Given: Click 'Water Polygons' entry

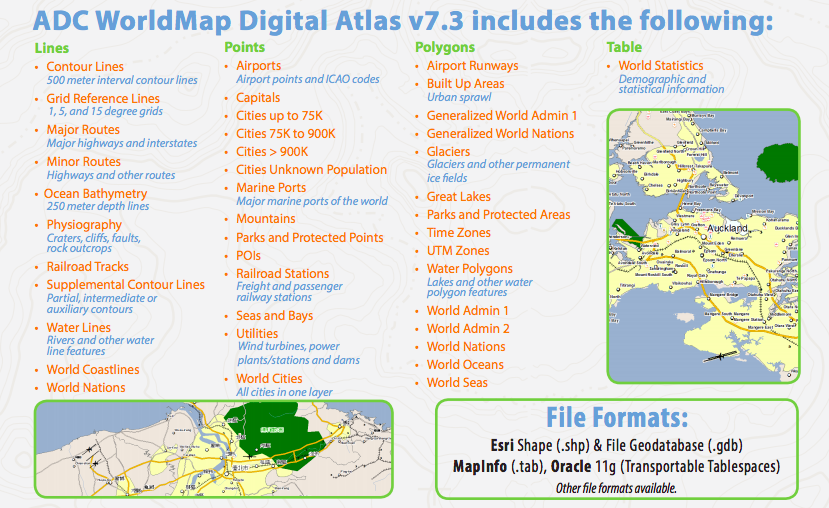Looking at the screenshot, I should 469,269.
